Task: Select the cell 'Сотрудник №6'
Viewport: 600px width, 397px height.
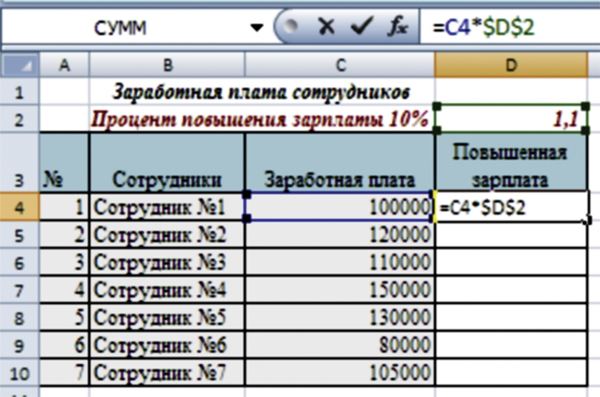Action: 167,345
